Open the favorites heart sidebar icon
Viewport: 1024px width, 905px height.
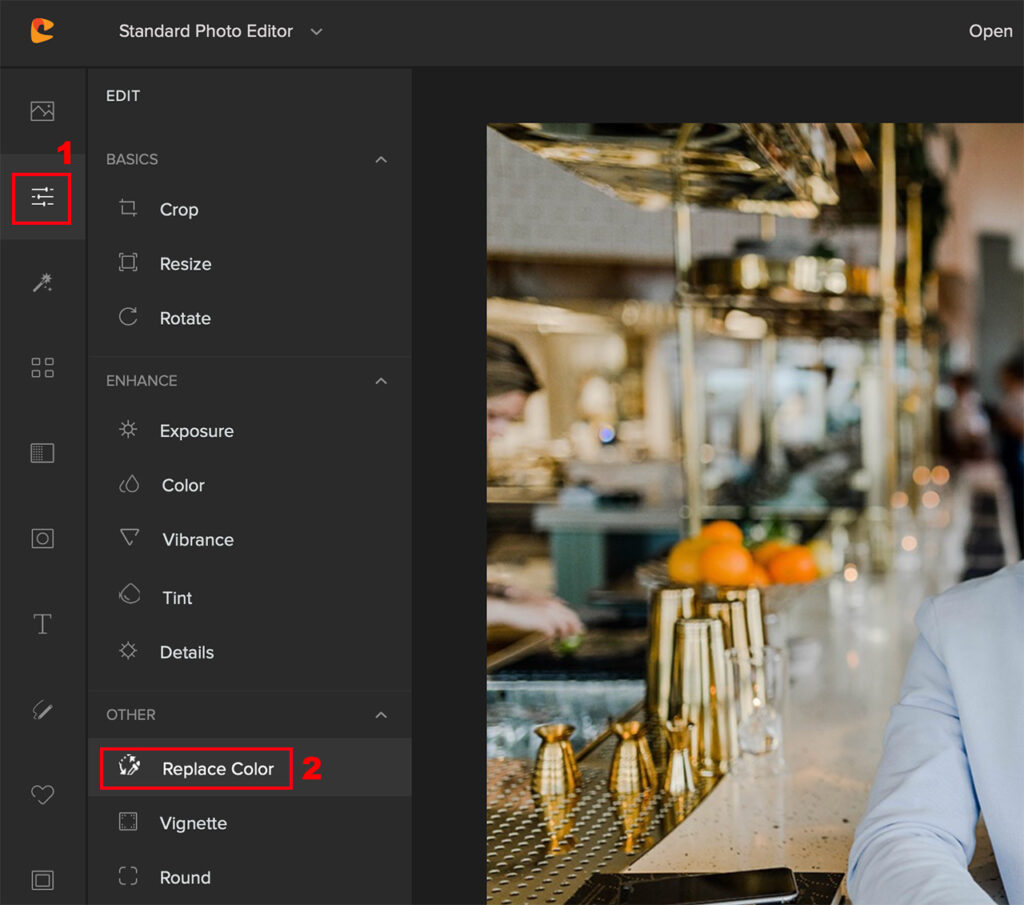coord(42,795)
